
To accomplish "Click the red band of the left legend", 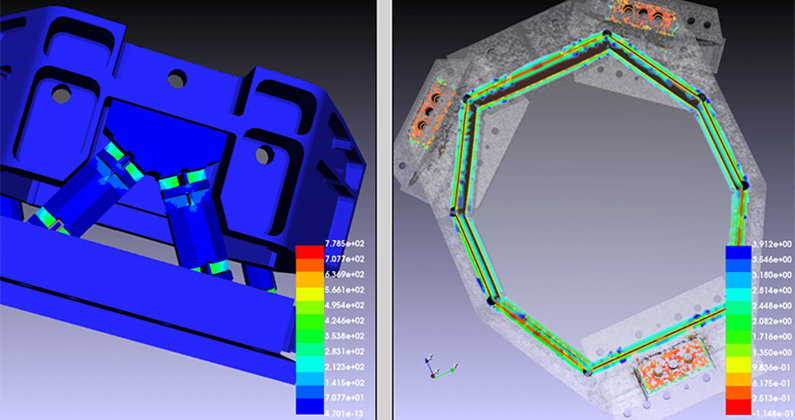I will (310, 252).
